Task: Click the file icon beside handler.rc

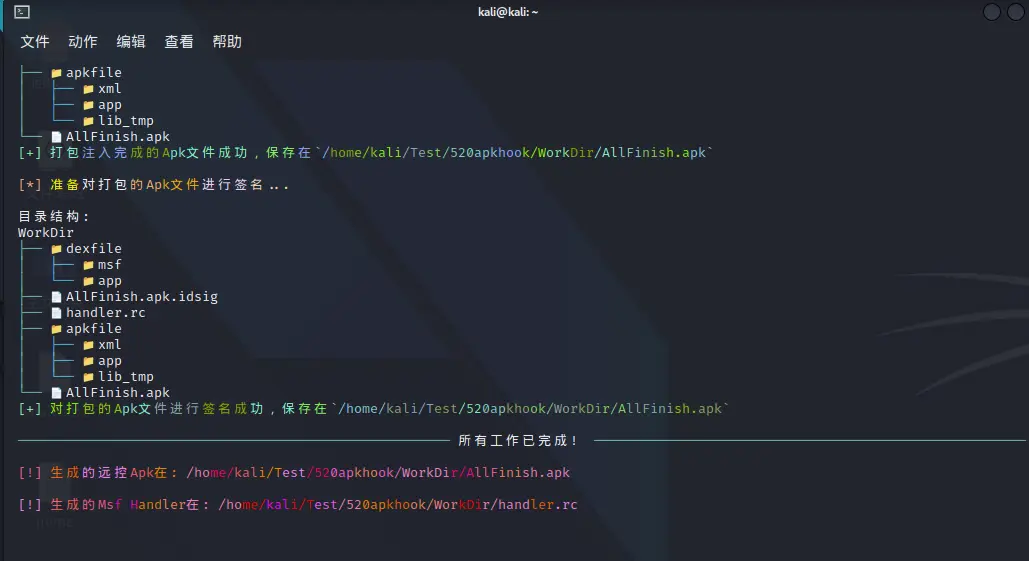Action: coord(56,313)
